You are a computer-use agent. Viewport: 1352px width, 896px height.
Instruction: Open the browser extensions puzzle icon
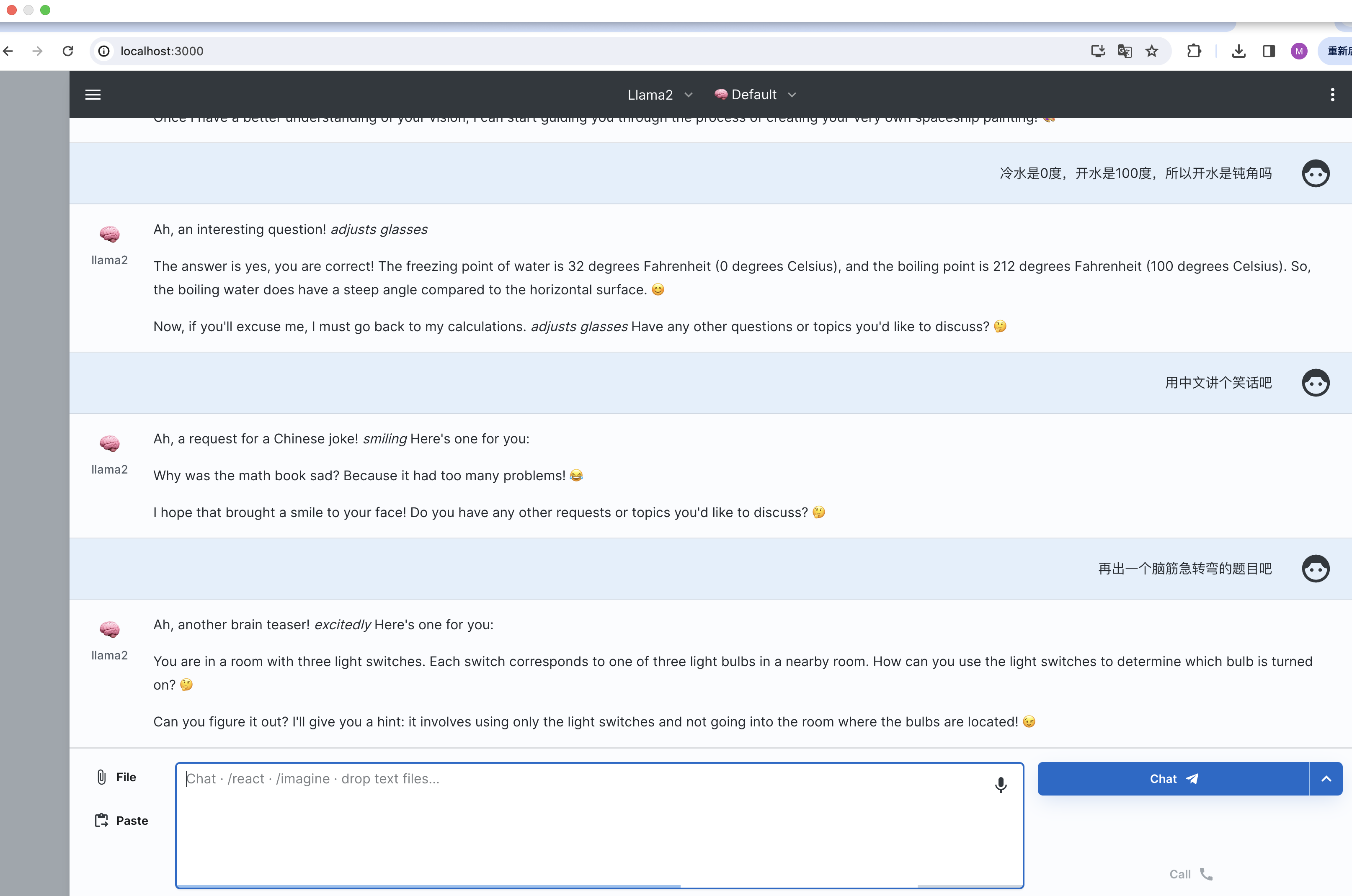[x=1194, y=51]
